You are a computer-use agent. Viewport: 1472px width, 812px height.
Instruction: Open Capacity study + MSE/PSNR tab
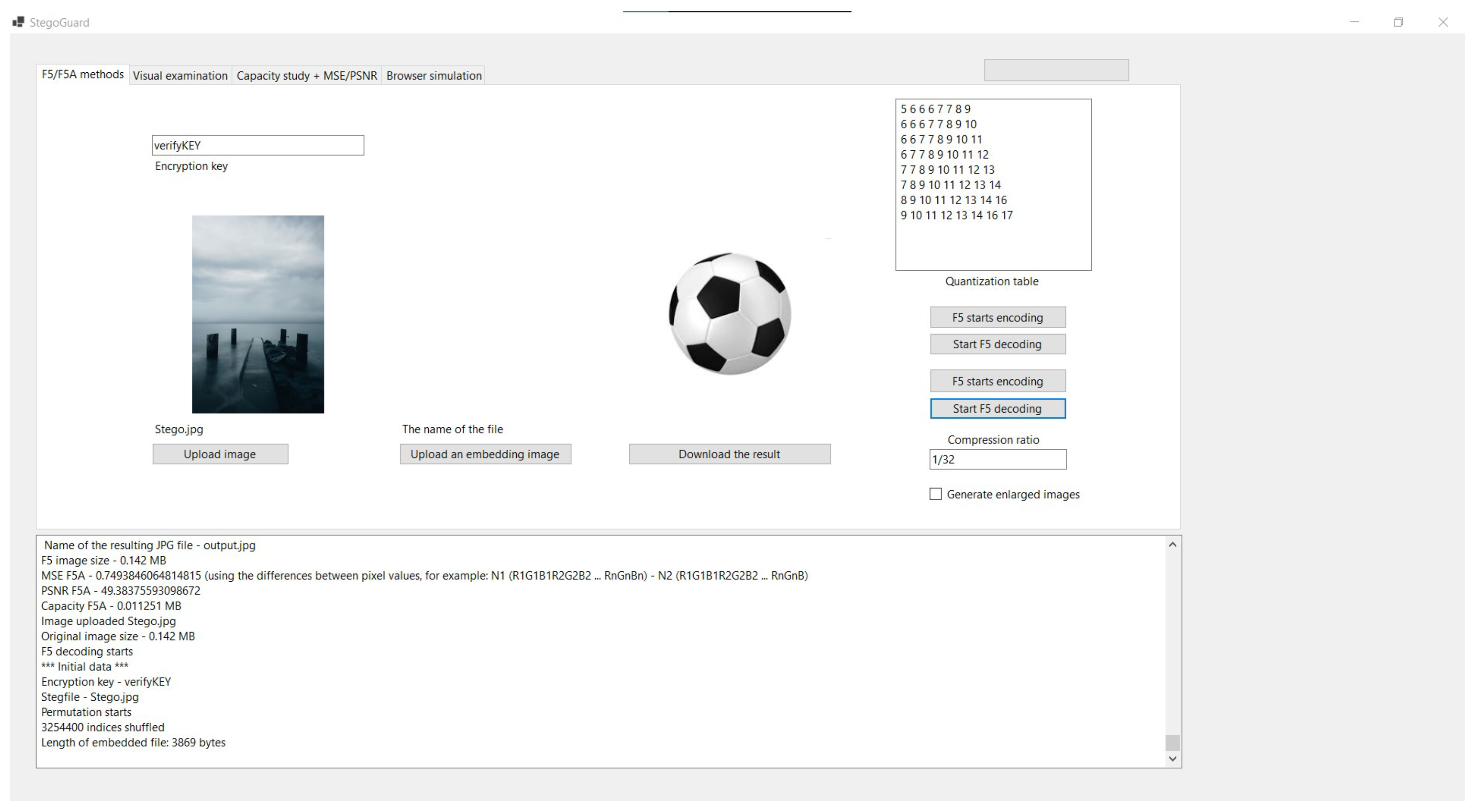point(307,75)
